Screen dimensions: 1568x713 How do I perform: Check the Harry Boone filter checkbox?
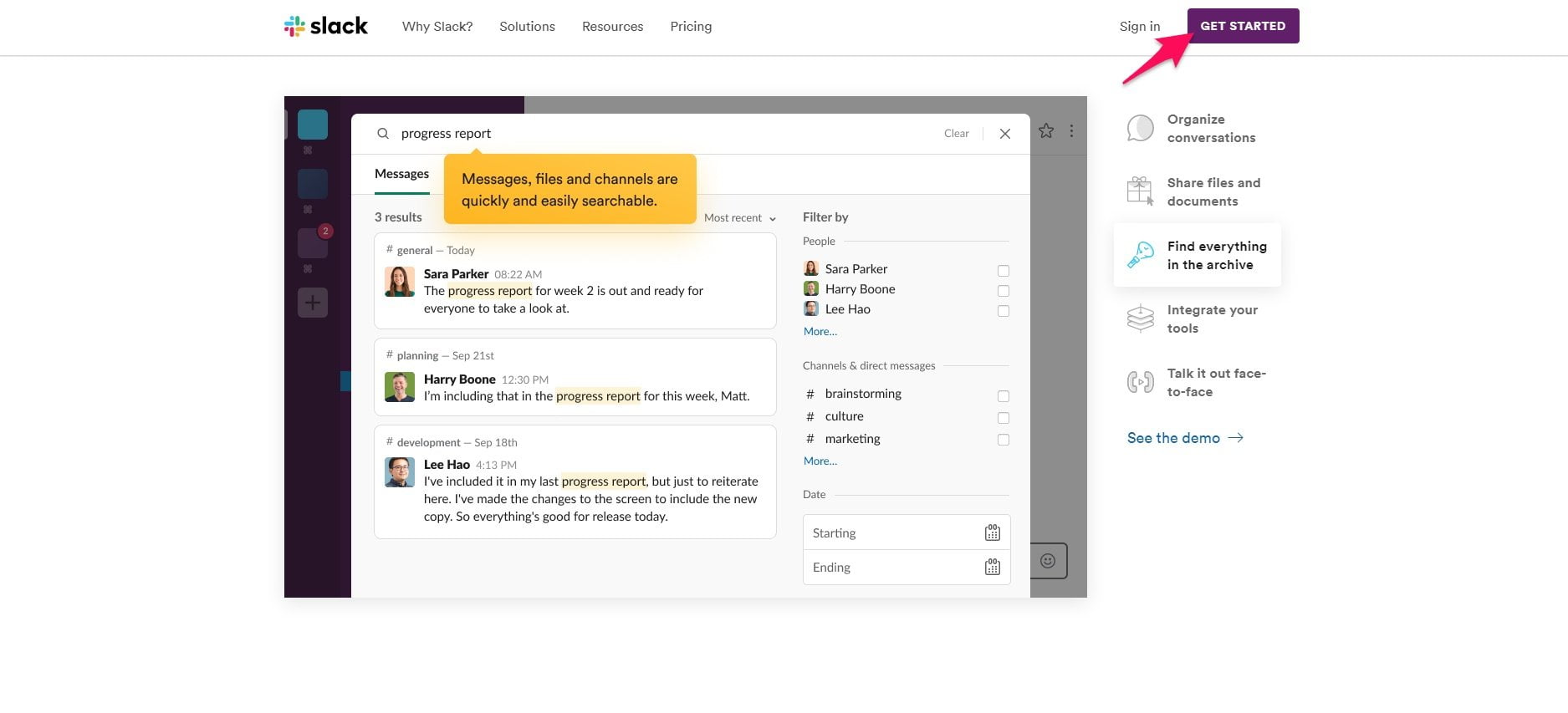[x=1004, y=291]
